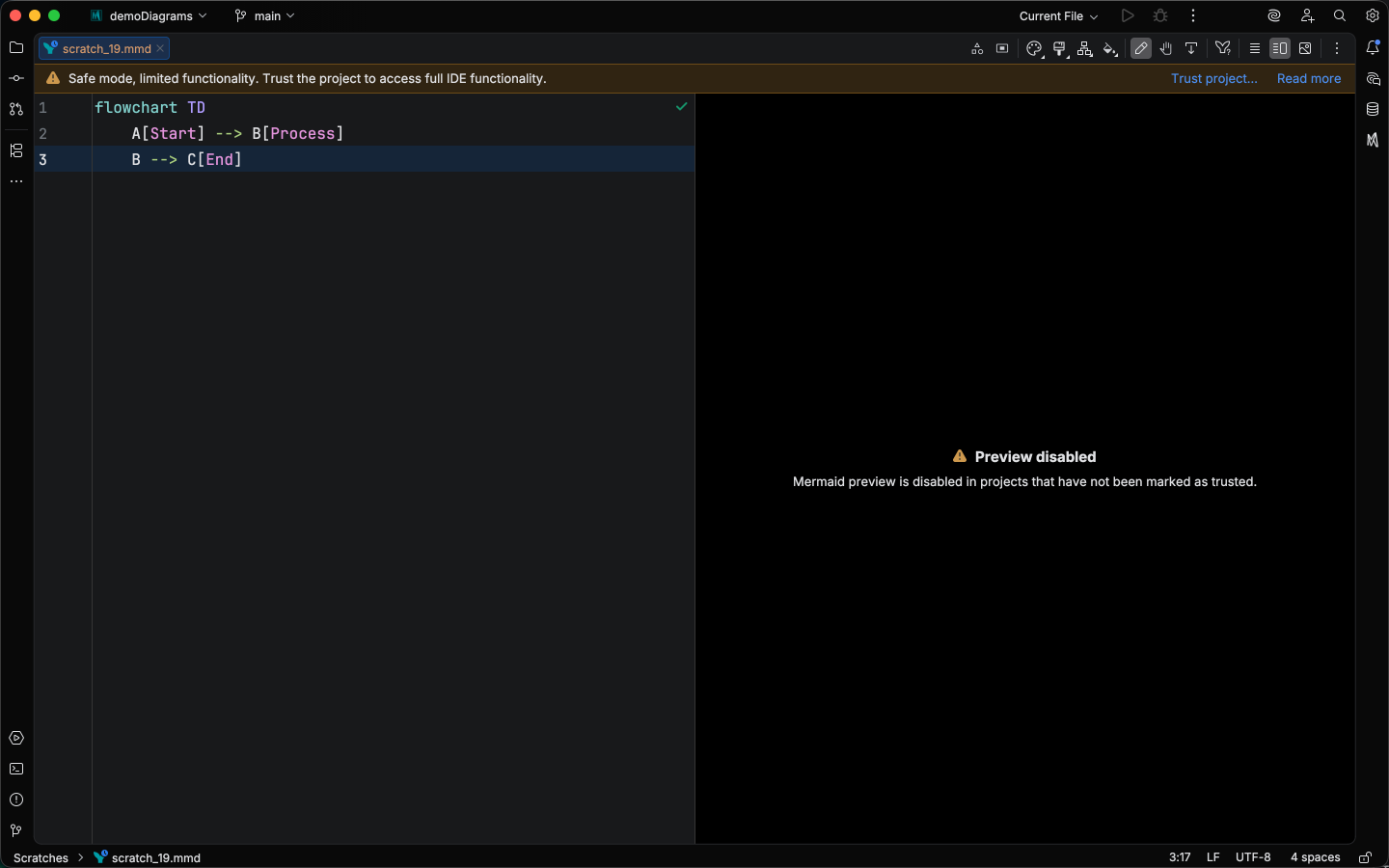Click the Safe mode warning triangle icon
Viewport: 1389px width, 868px height.
pyautogui.click(x=53, y=78)
